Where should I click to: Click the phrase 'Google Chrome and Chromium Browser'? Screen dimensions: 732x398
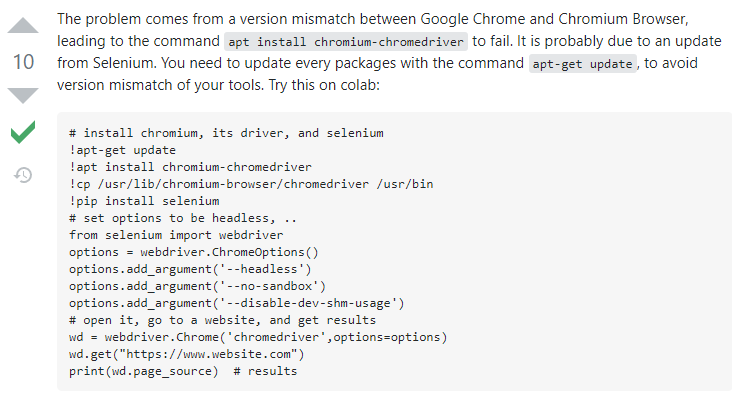point(553,19)
